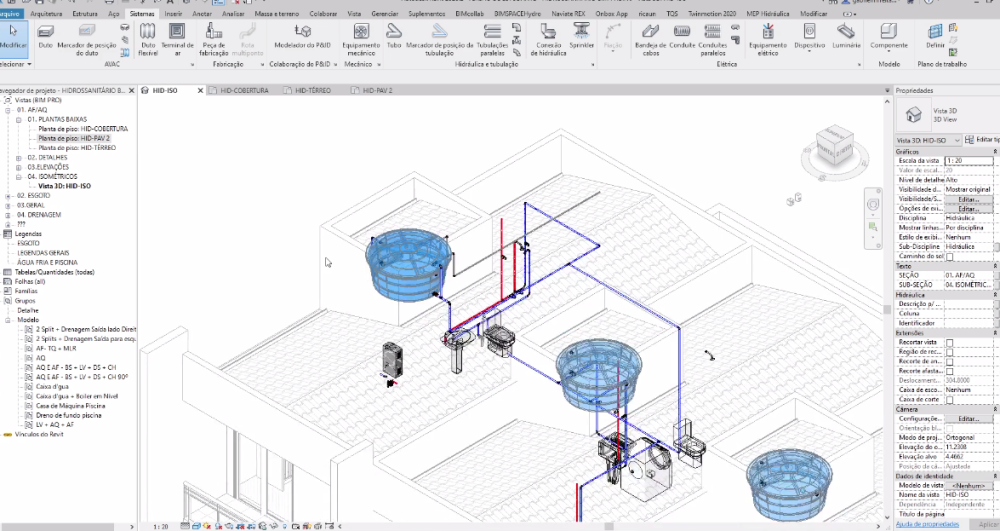Select the Tubo pipe tool
This screenshot has width=1000, height=531.
[394, 37]
